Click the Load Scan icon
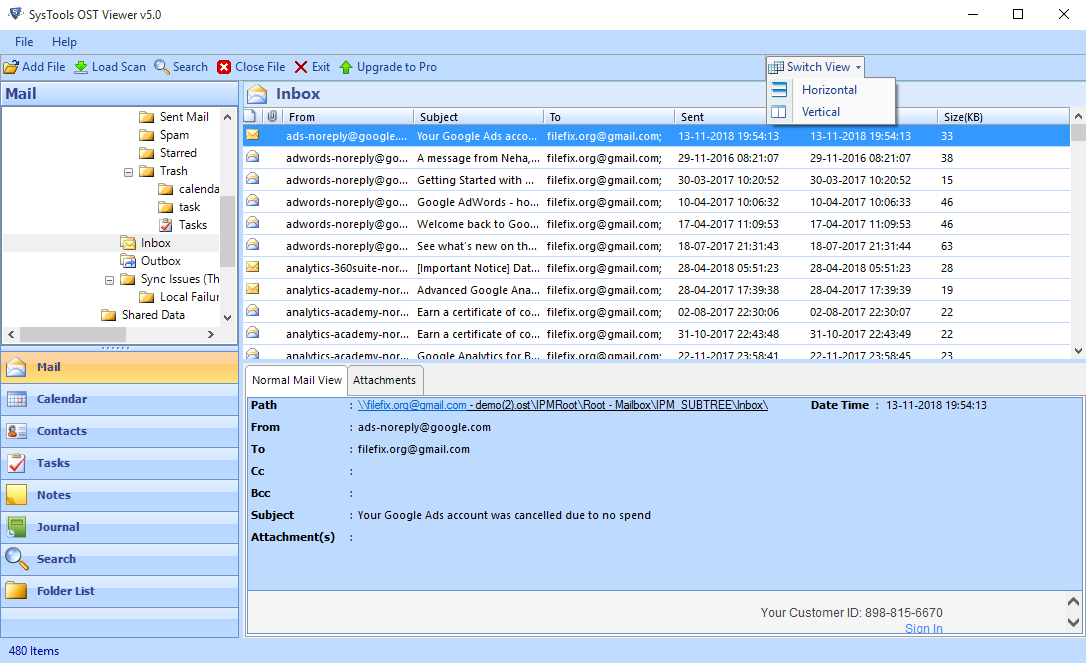Screen dimensions: 1086x663 (81, 67)
